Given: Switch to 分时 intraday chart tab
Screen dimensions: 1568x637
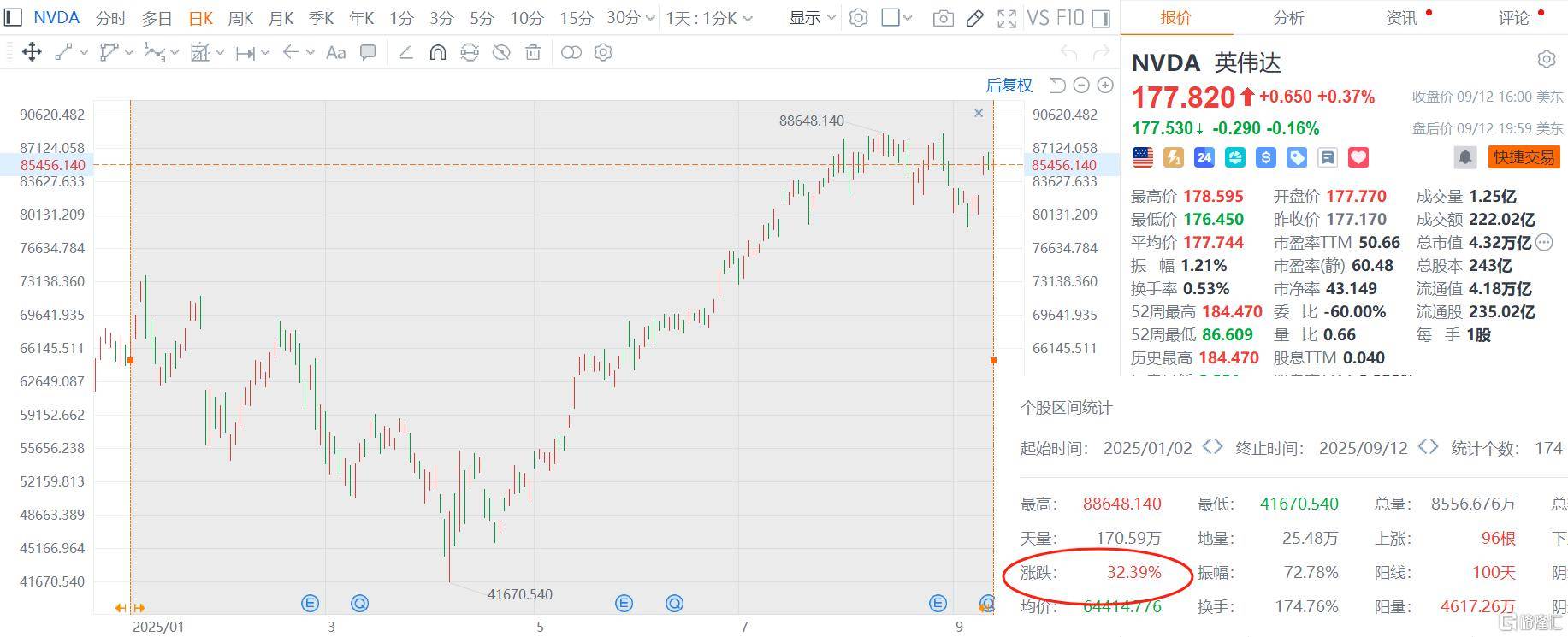Looking at the screenshot, I should click(111, 18).
